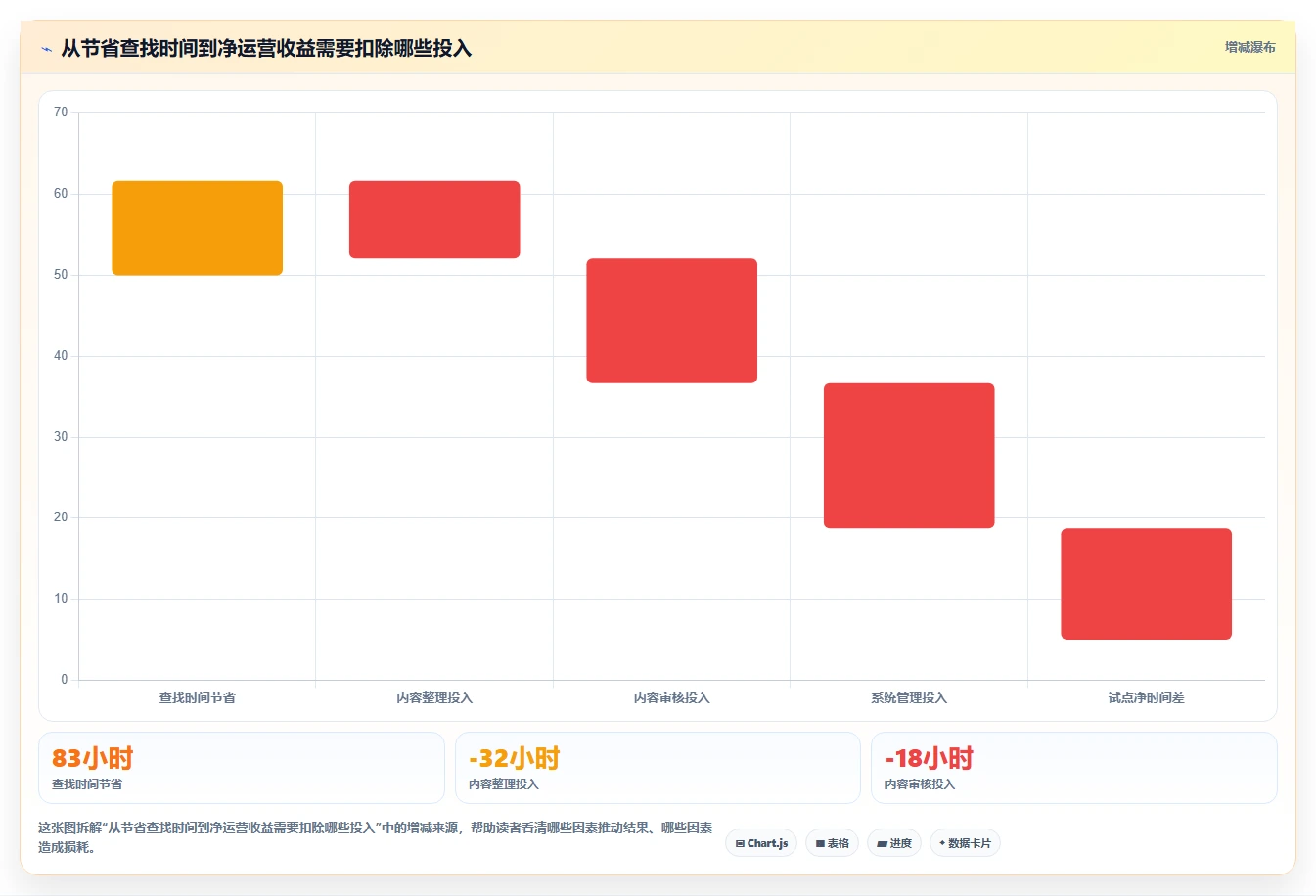The height and width of the screenshot is (896, 1316).
Task: Click the y-axis value 30
Action: tap(61, 437)
